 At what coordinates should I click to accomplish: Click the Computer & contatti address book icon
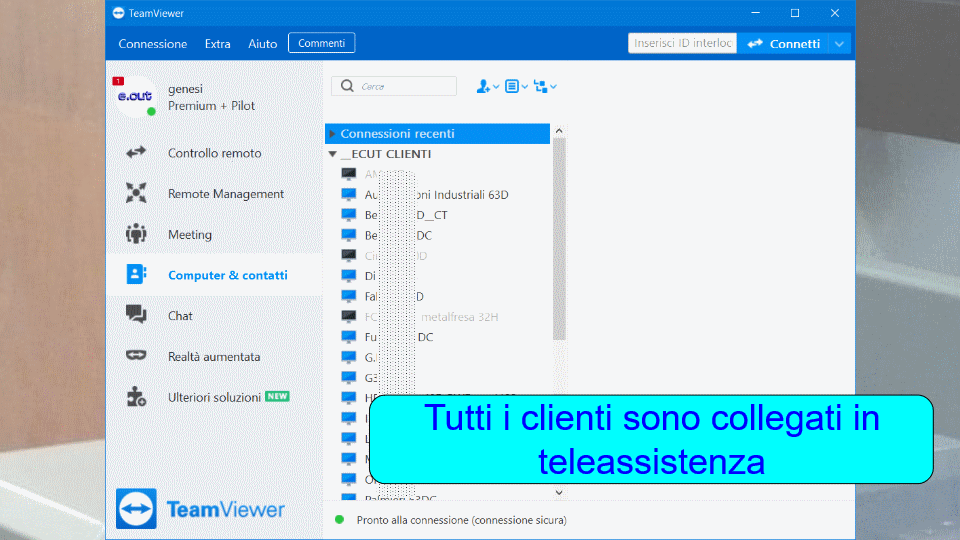click(136, 274)
